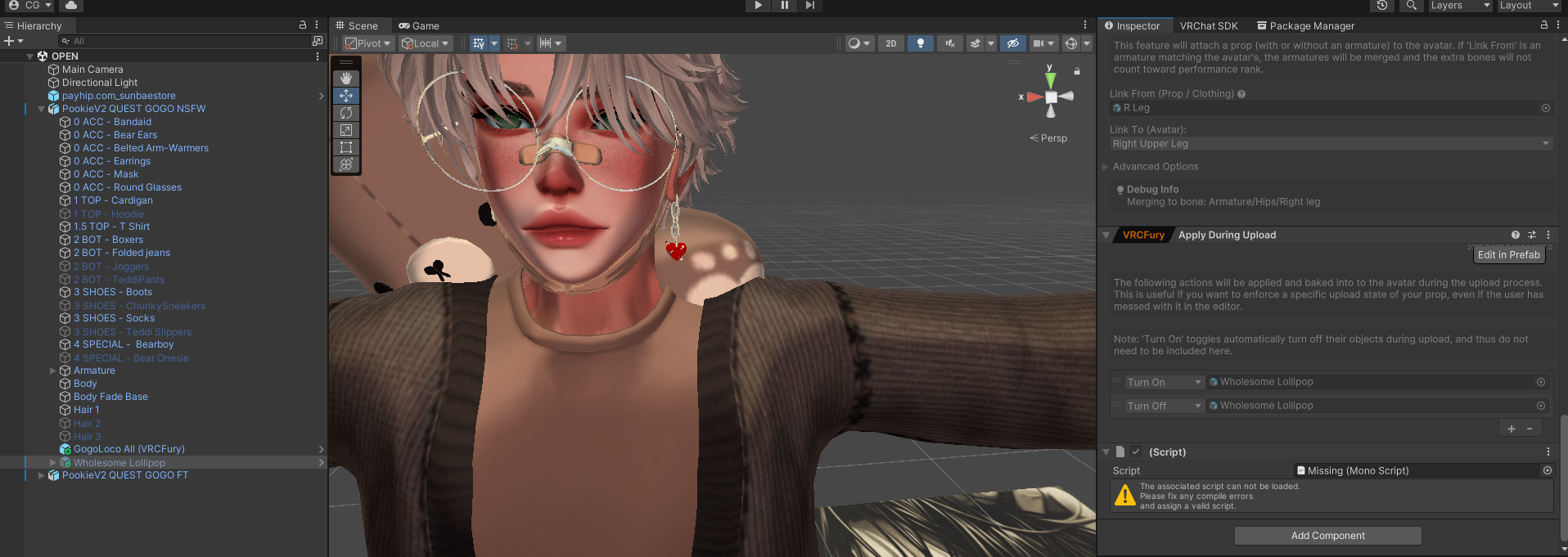Open the Layers dropdown
Screen dimensions: 1568x557
(1459, 6)
